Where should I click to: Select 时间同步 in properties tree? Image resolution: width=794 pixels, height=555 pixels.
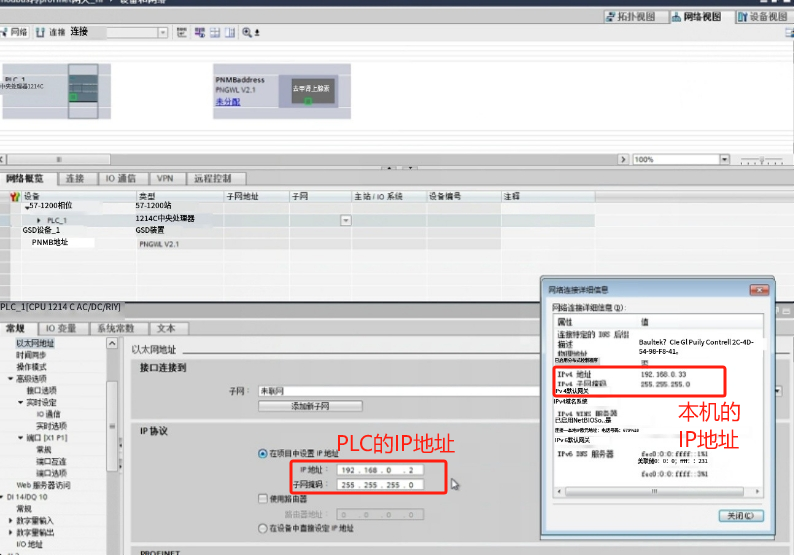pos(31,355)
